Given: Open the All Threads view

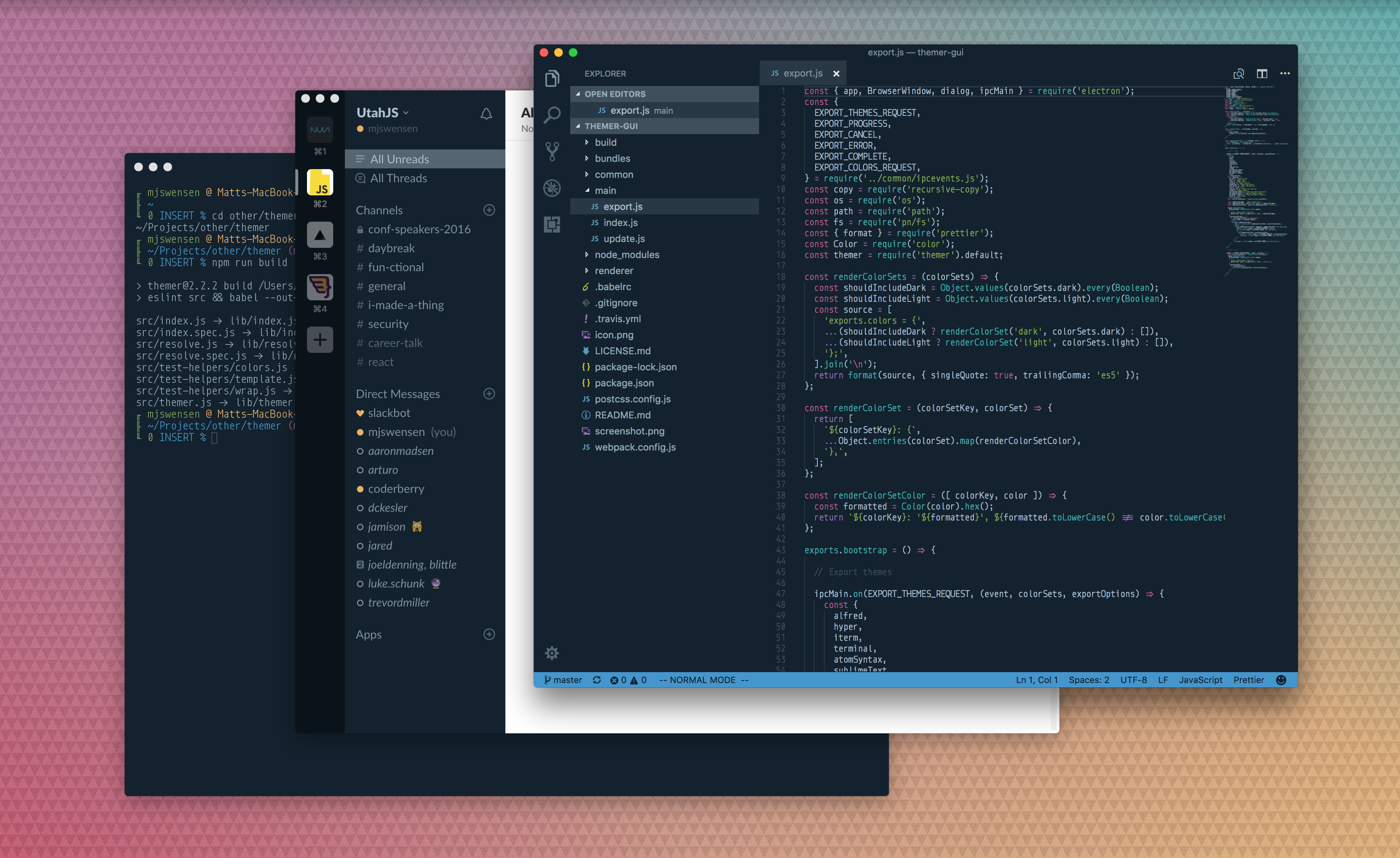Looking at the screenshot, I should [x=398, y=178].
